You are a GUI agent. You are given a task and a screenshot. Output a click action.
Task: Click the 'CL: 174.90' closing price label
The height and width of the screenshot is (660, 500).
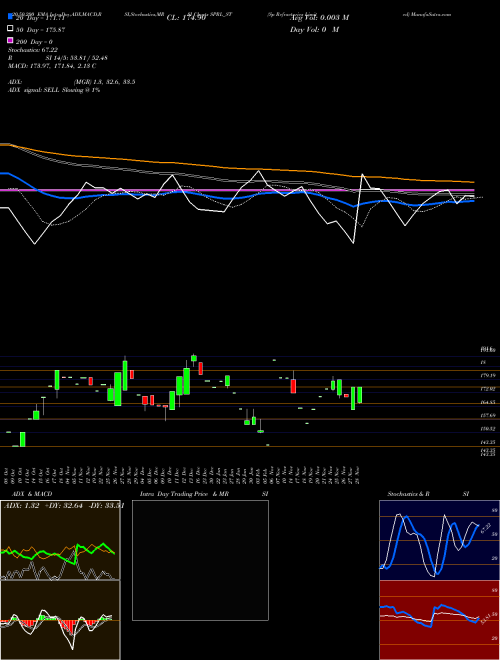(186, 18)
